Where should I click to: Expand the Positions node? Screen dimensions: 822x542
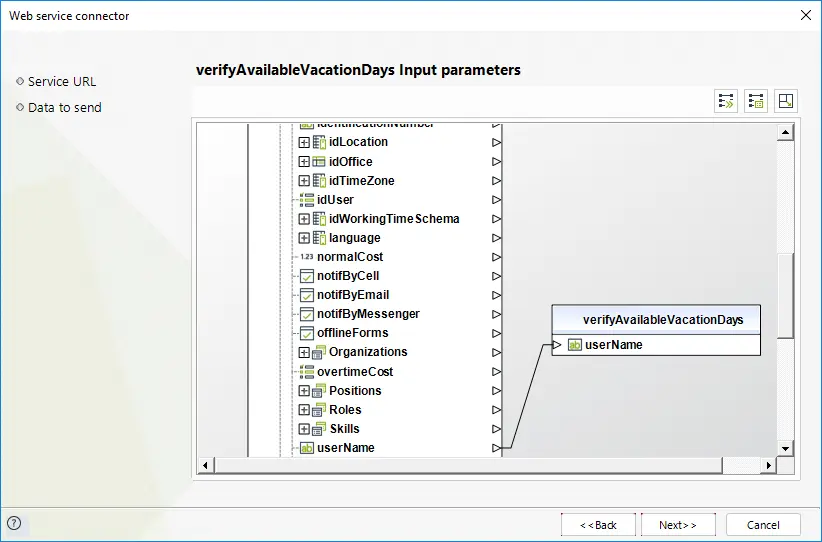point(304,391)
